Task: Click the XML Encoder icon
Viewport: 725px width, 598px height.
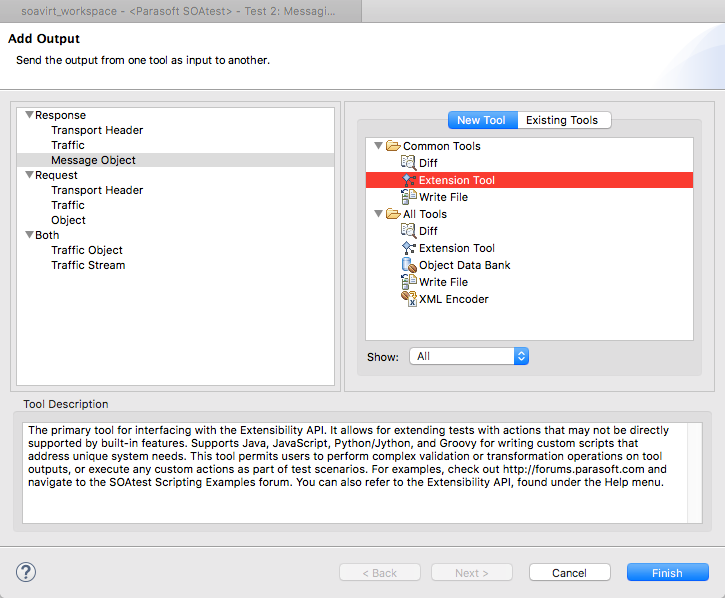Action: 409,299
